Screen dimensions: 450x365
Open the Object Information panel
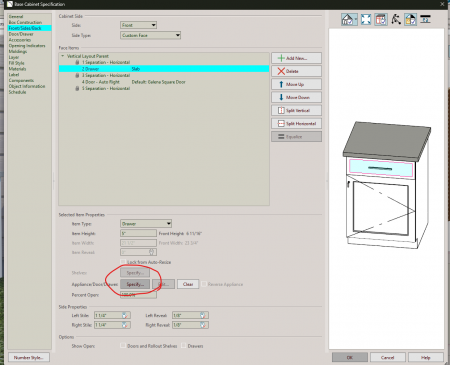coord(27,86)
